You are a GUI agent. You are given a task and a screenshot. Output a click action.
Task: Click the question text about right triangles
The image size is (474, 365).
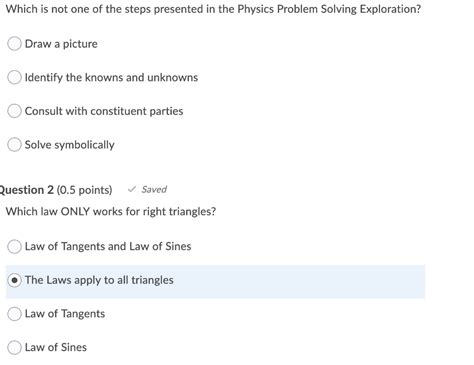click(111, 211)
